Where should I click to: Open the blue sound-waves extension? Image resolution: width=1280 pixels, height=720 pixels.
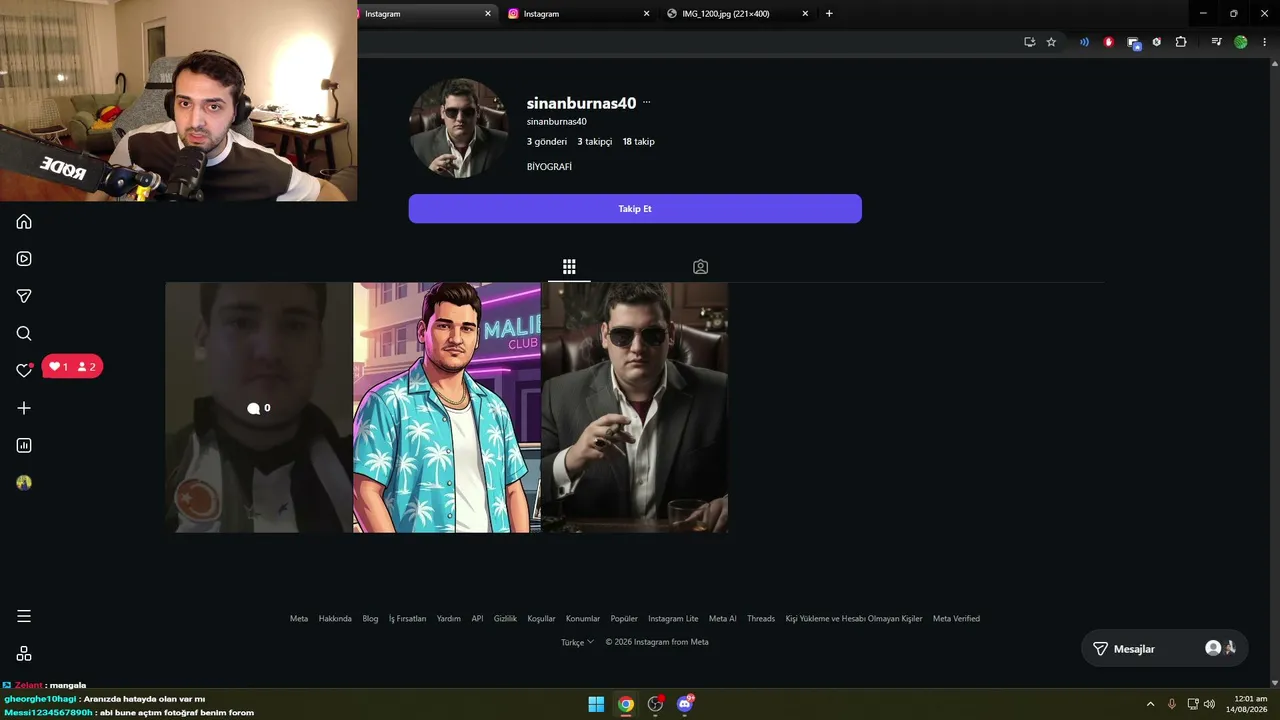point(1084,42)
